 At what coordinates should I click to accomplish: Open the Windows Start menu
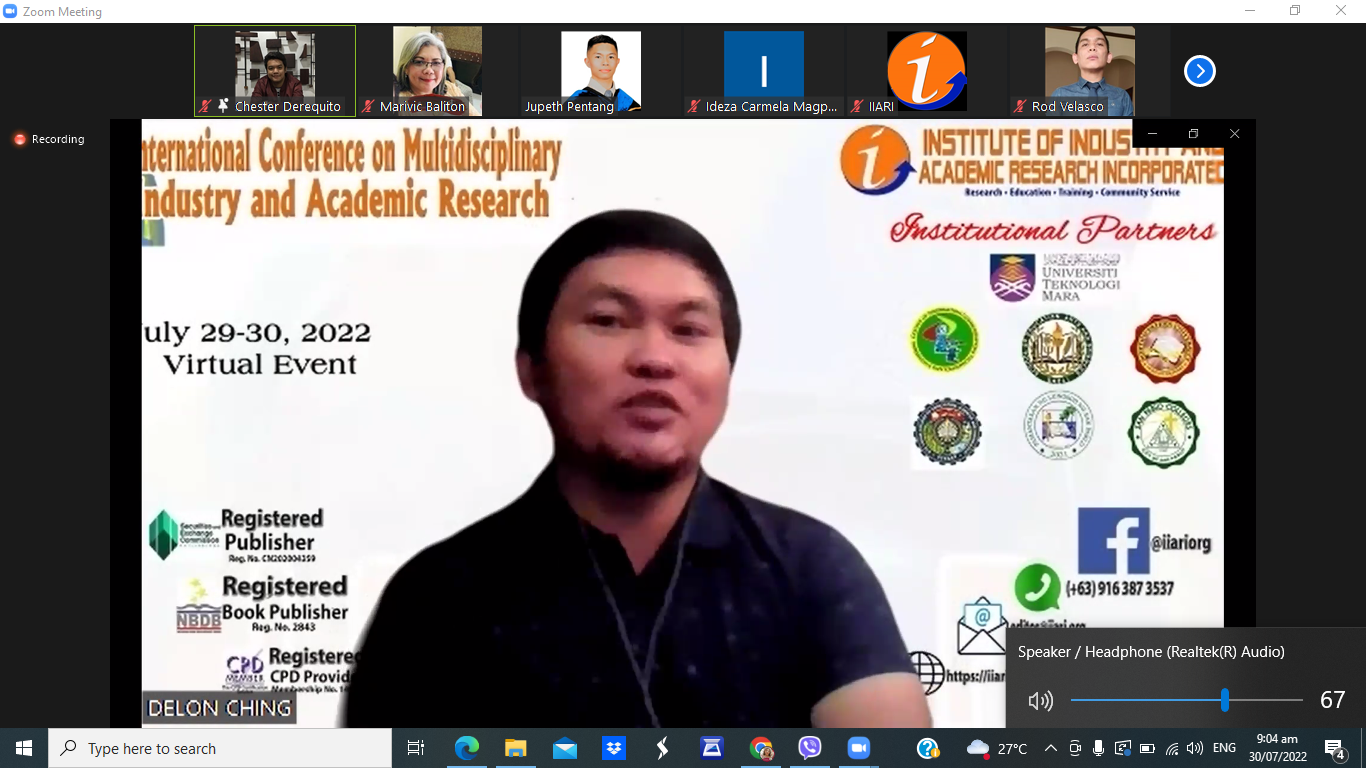(x=24, y=748)
